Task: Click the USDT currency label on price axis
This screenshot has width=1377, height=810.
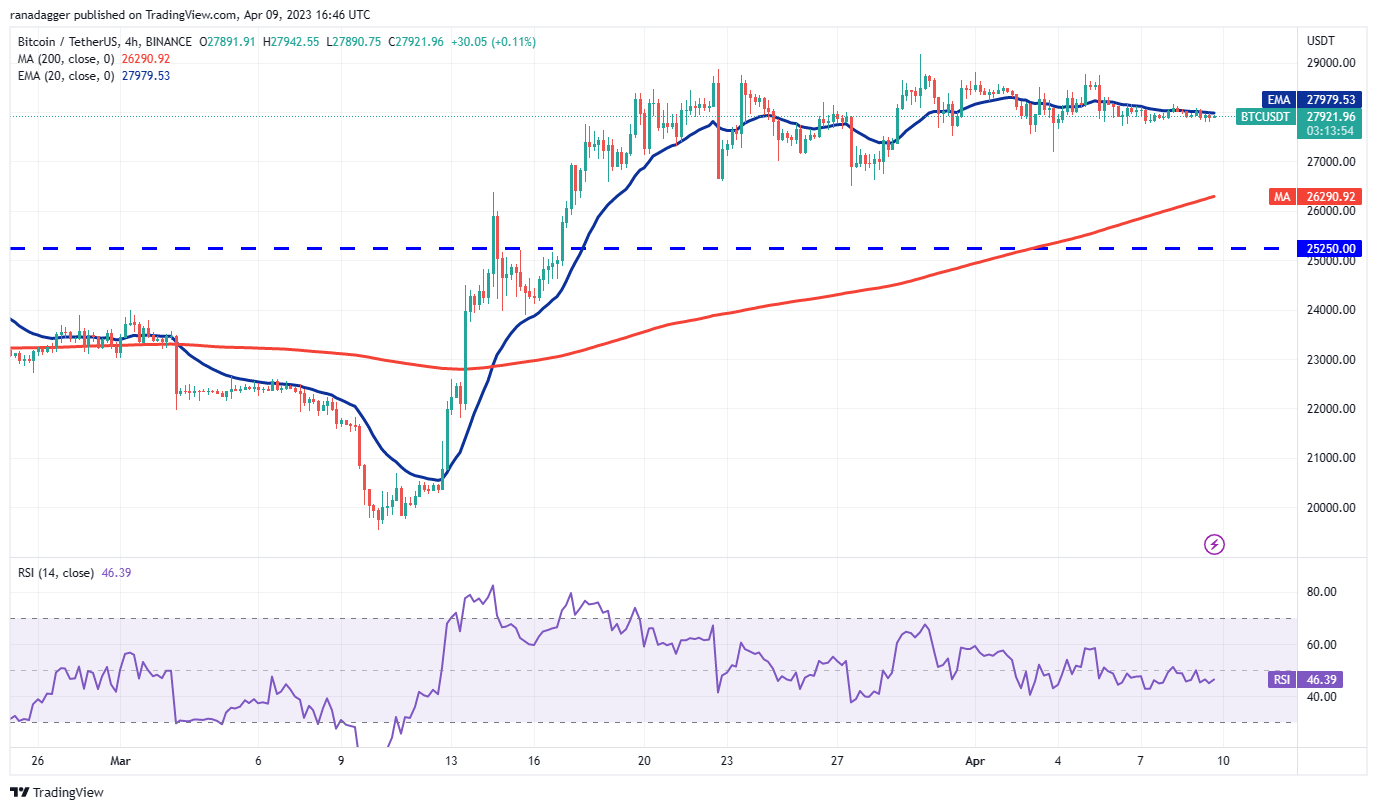Action: (1320, 40)
